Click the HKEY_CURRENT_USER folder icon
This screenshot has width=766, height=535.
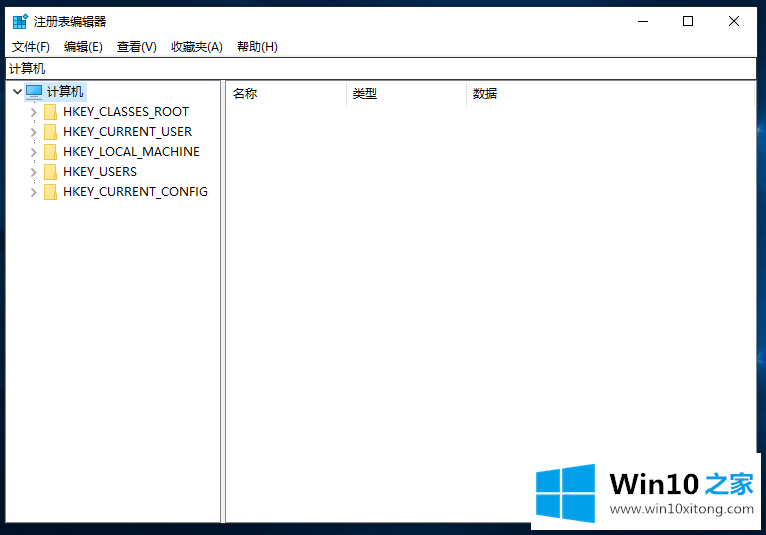point(51,132)
